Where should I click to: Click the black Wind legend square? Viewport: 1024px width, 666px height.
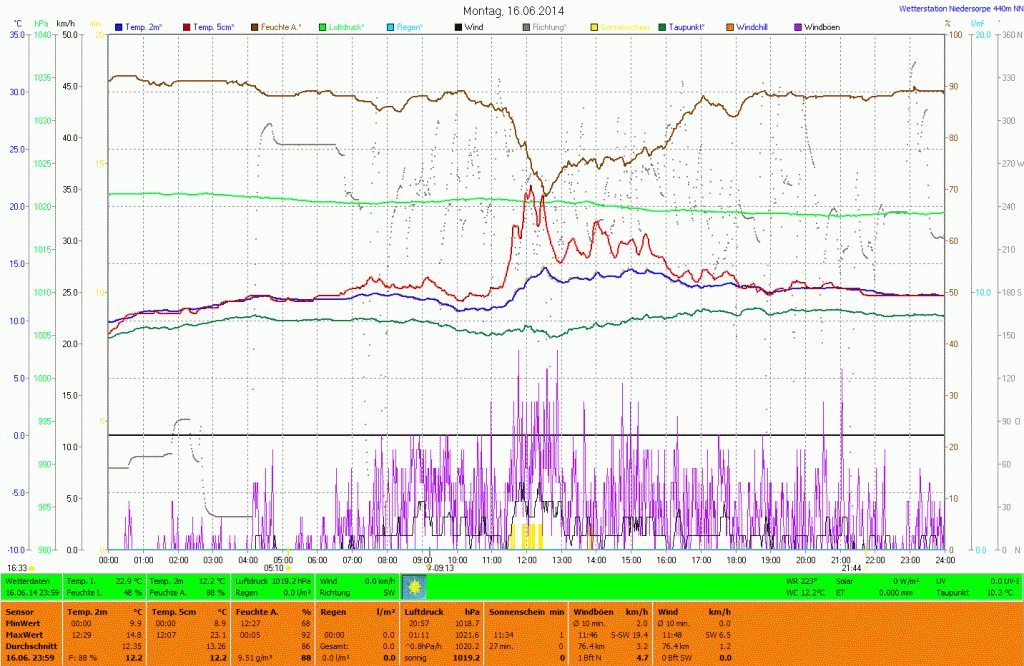point(458,26)
